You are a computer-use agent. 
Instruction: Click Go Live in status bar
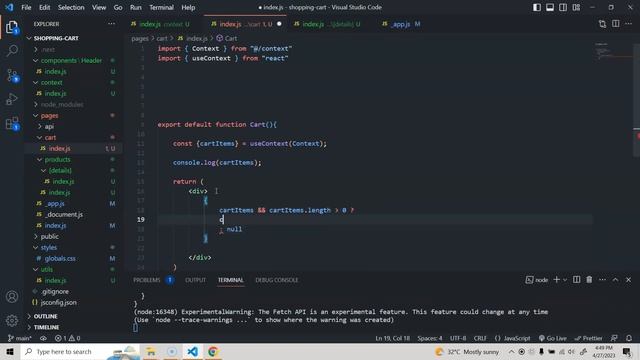click(552, 338)
